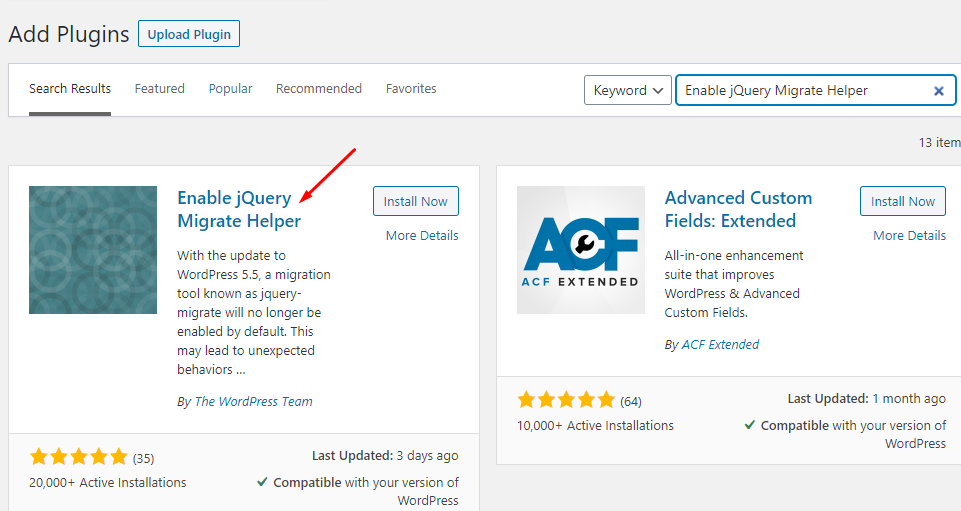The image size is (961, 511).
Task: Click The WordPress Team author link
Action: [253, 401]
